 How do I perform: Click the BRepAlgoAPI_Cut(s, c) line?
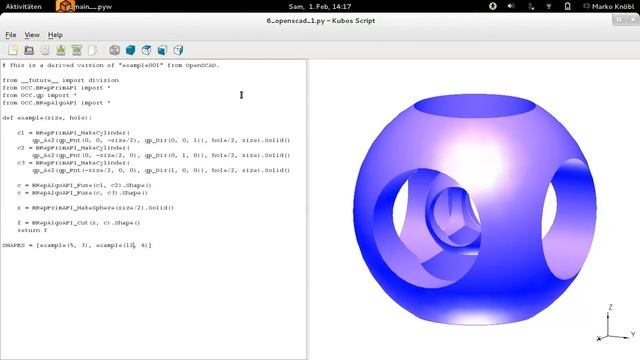(x=78, y=223)
